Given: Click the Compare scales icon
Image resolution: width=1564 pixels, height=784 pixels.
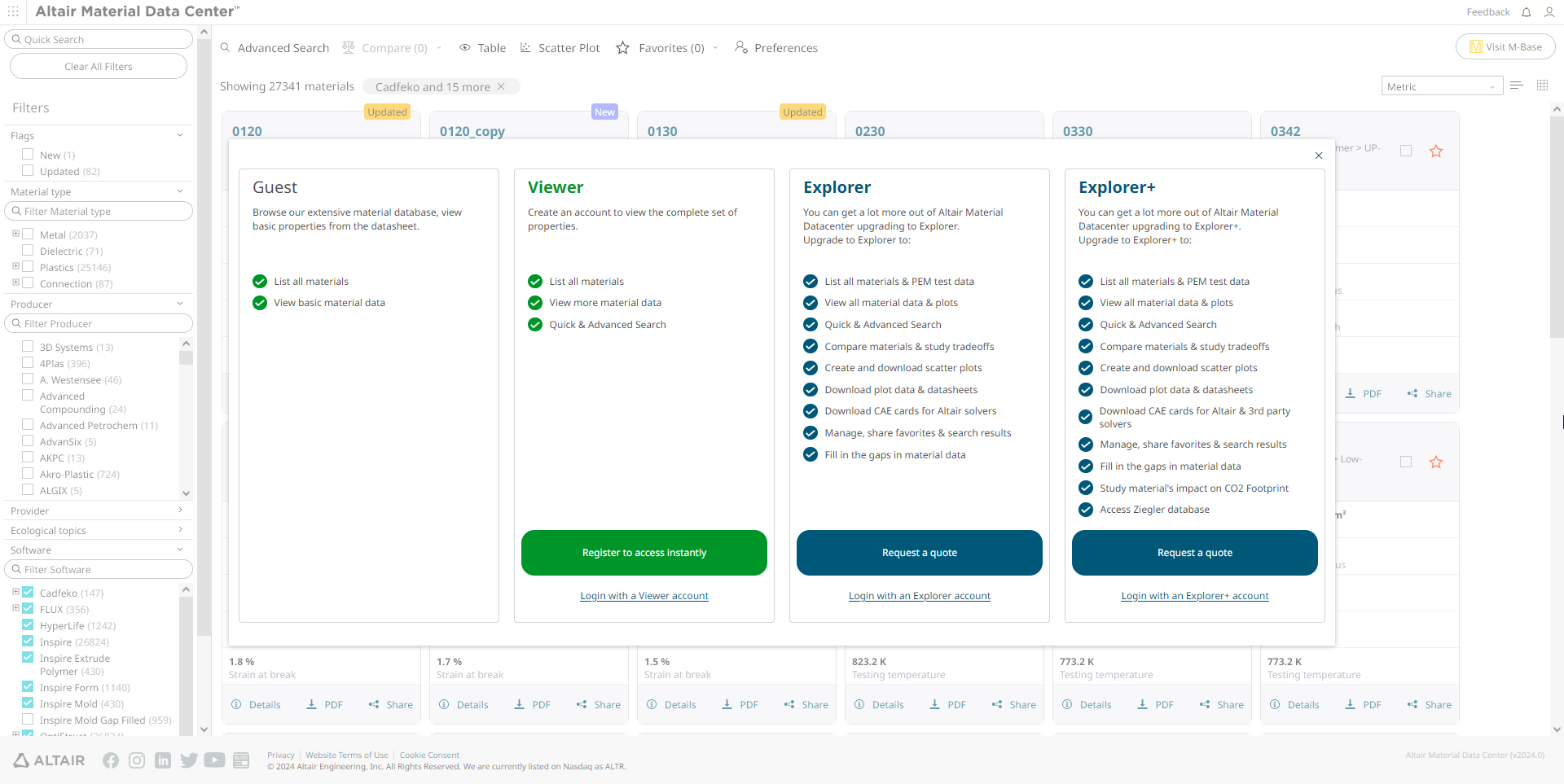Looking at the screenshot, I should [349, 48].
